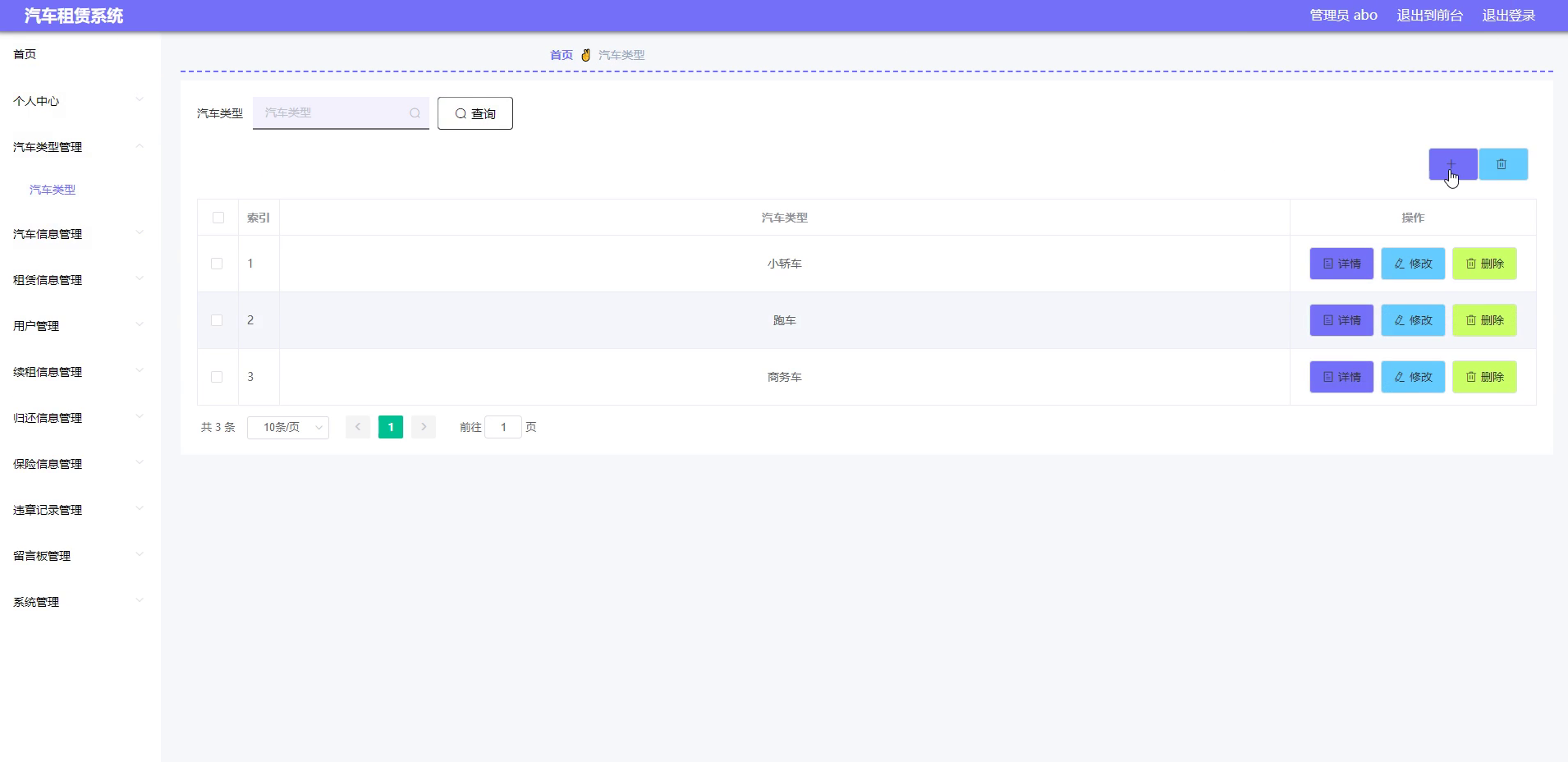Click the magnifier icon inside search field
This screenshot has width=1568, height=762.
[x=415, y=113]
